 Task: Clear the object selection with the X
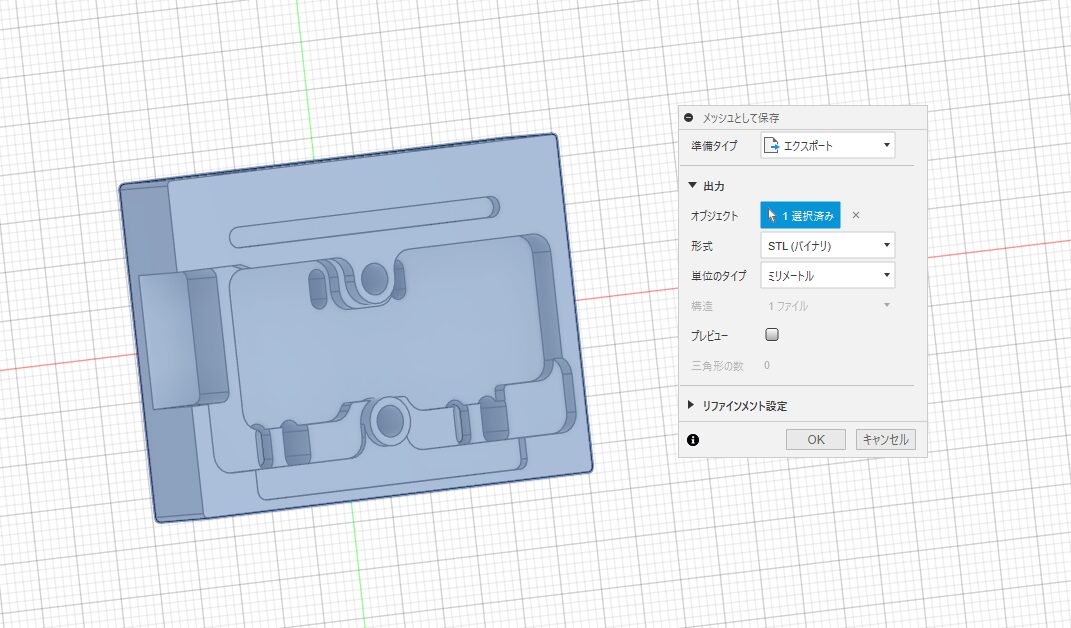point(856,215)
